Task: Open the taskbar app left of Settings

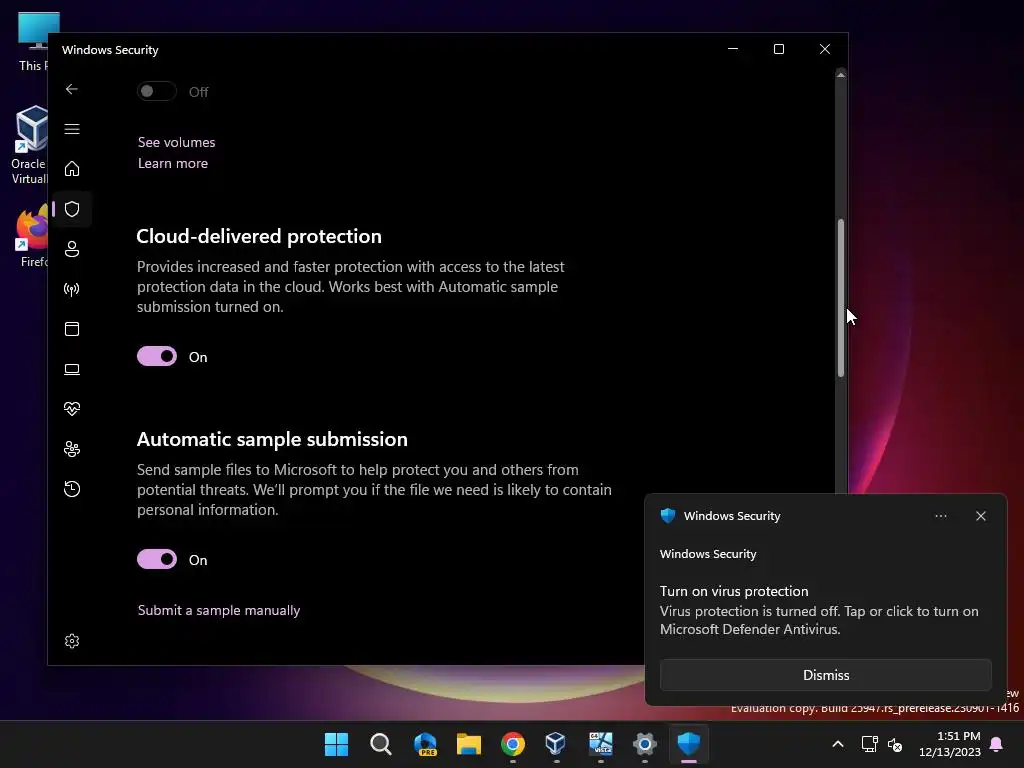Action: tap(601, 744)
